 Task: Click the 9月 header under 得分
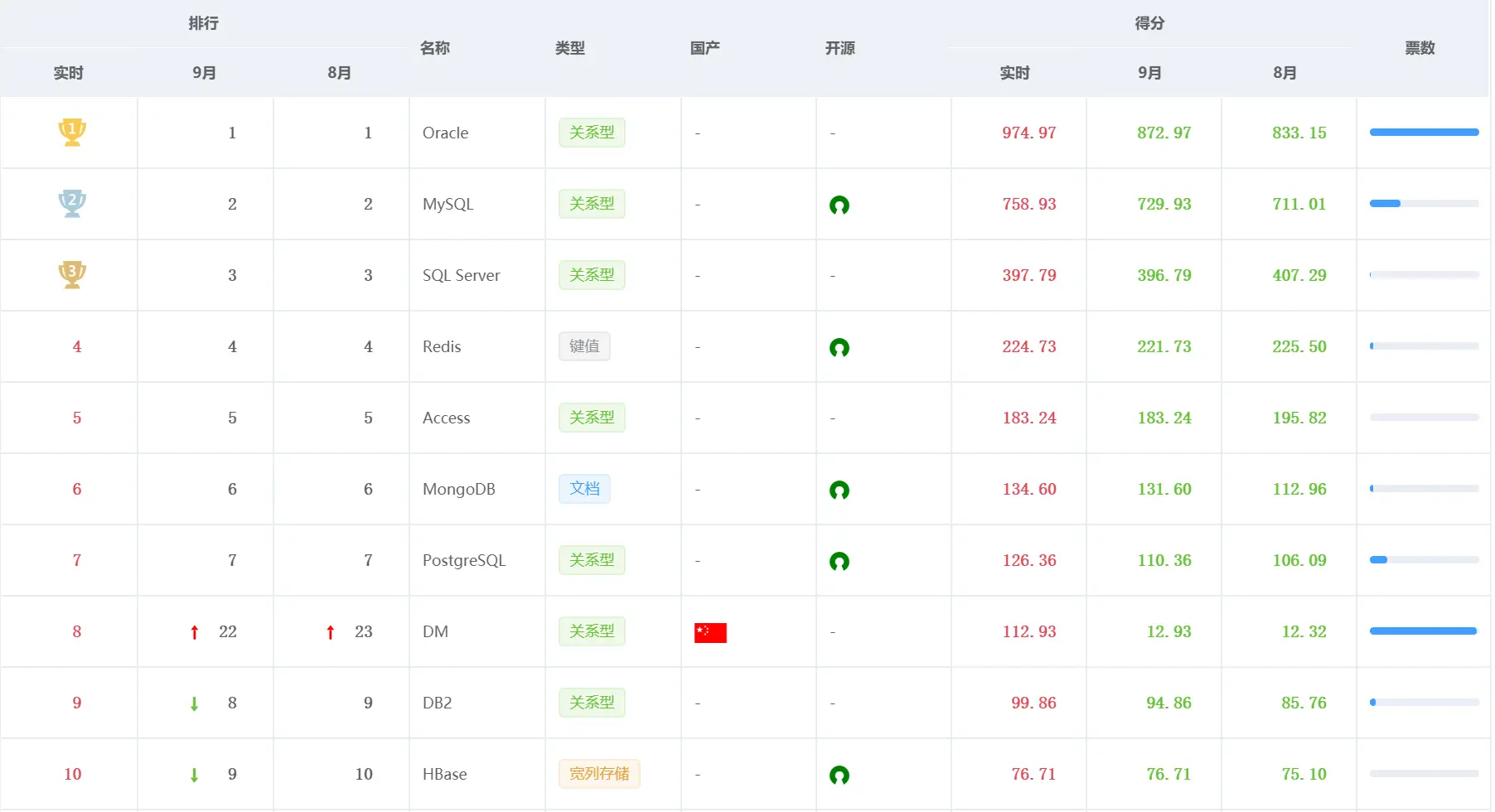click(1149, 73)
